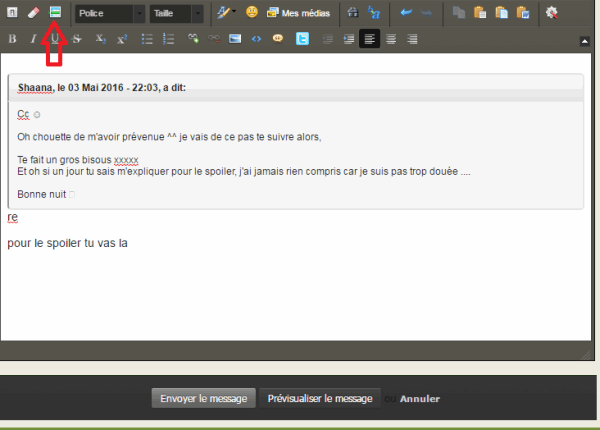Screen dimensions: 600x430
Task: Insert a numbered list
Action: pos(169,39)
